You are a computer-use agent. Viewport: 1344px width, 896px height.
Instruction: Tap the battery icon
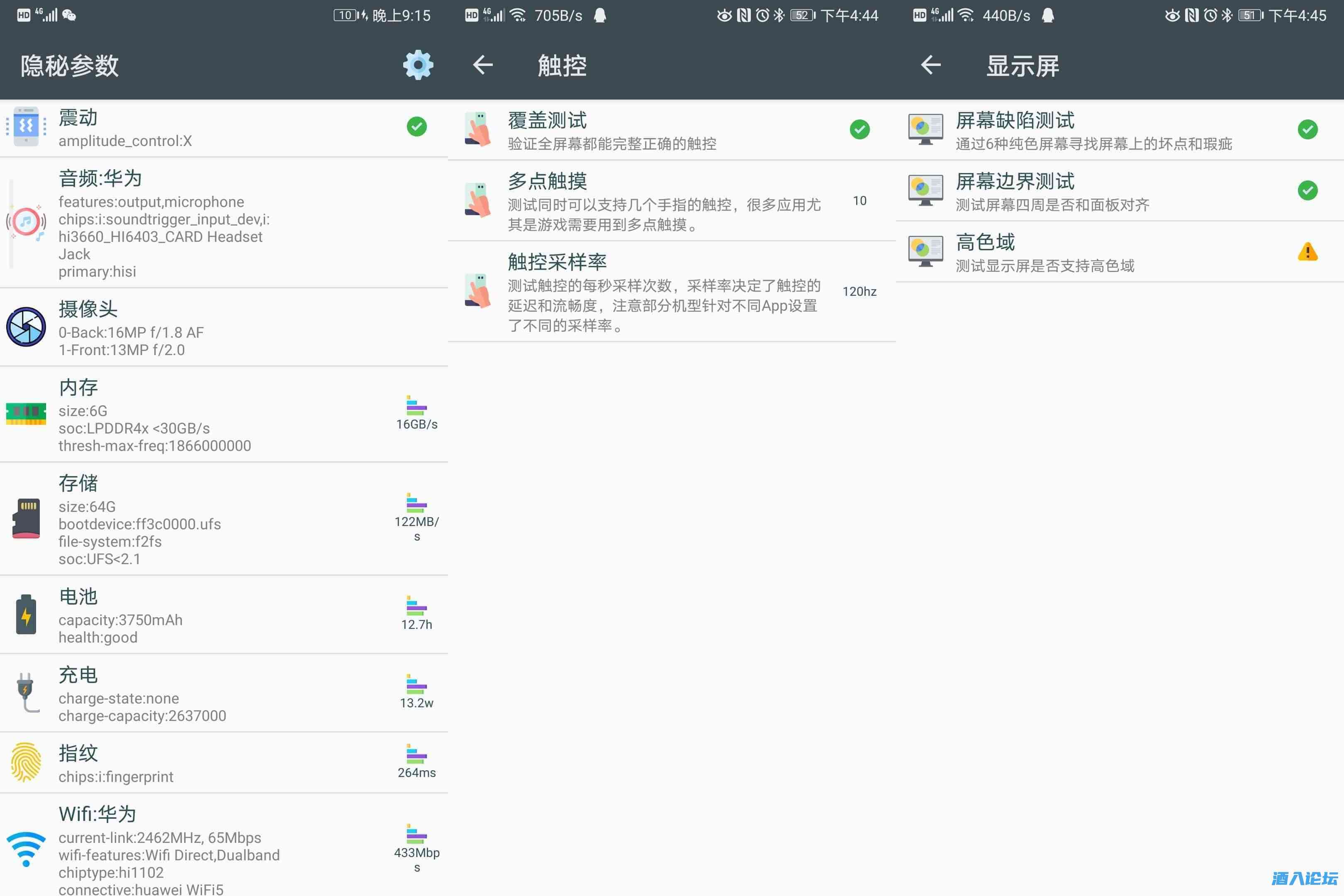[26, 614]
